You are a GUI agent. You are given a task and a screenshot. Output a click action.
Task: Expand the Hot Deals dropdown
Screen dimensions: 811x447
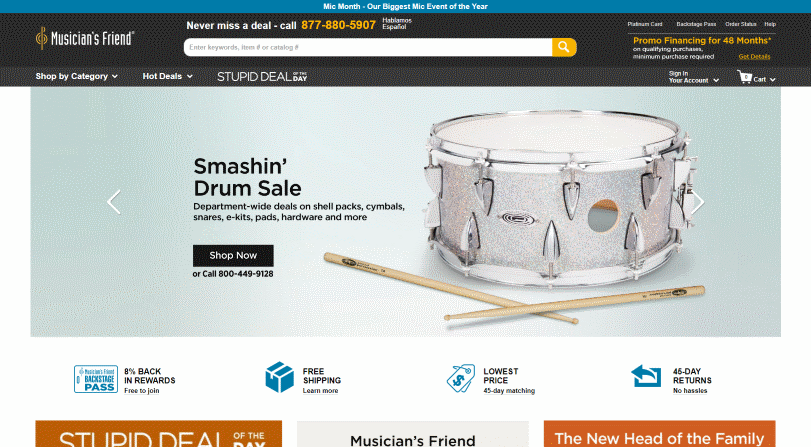point(168,76)
